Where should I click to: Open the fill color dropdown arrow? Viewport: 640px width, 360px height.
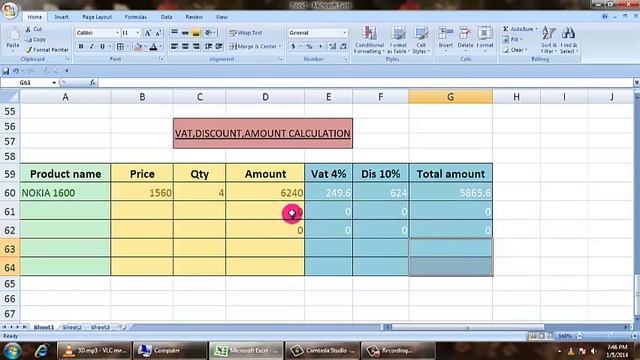coord(145,47)
